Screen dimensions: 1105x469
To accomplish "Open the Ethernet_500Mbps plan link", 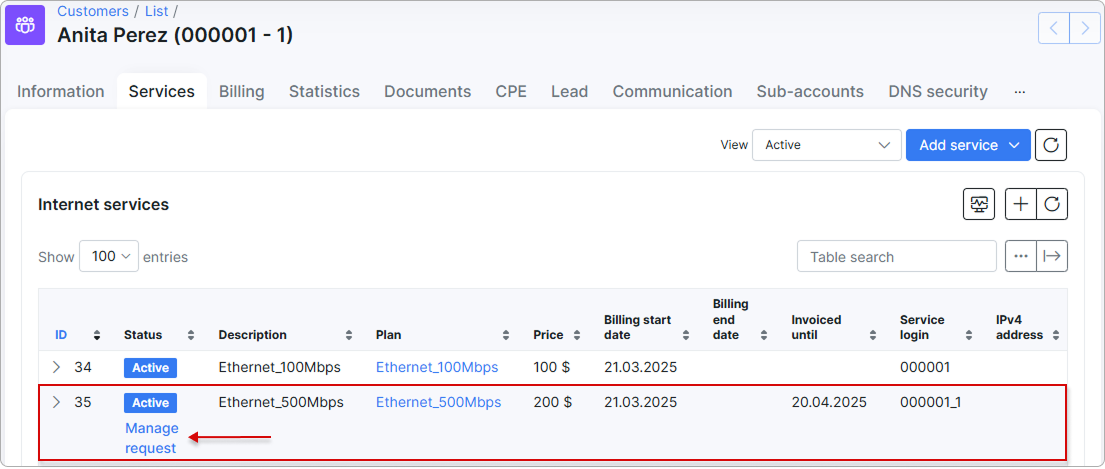I will coord(438,402).
